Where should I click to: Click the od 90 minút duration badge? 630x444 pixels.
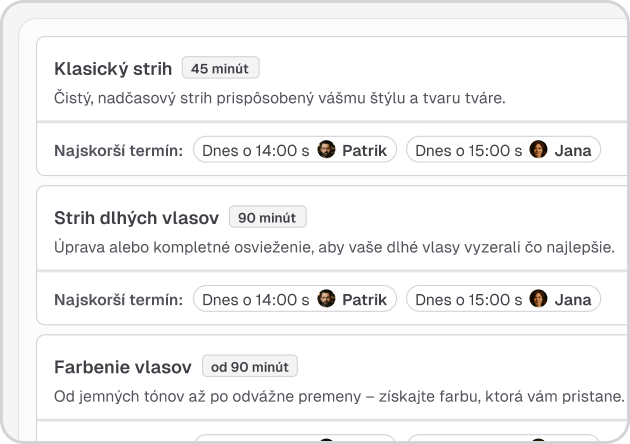coord(250,366)
